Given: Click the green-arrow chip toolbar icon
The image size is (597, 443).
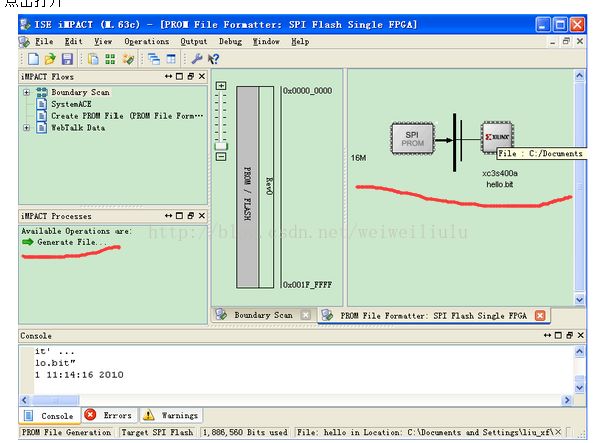Looking at the screenshot, I should click(128, 59).
